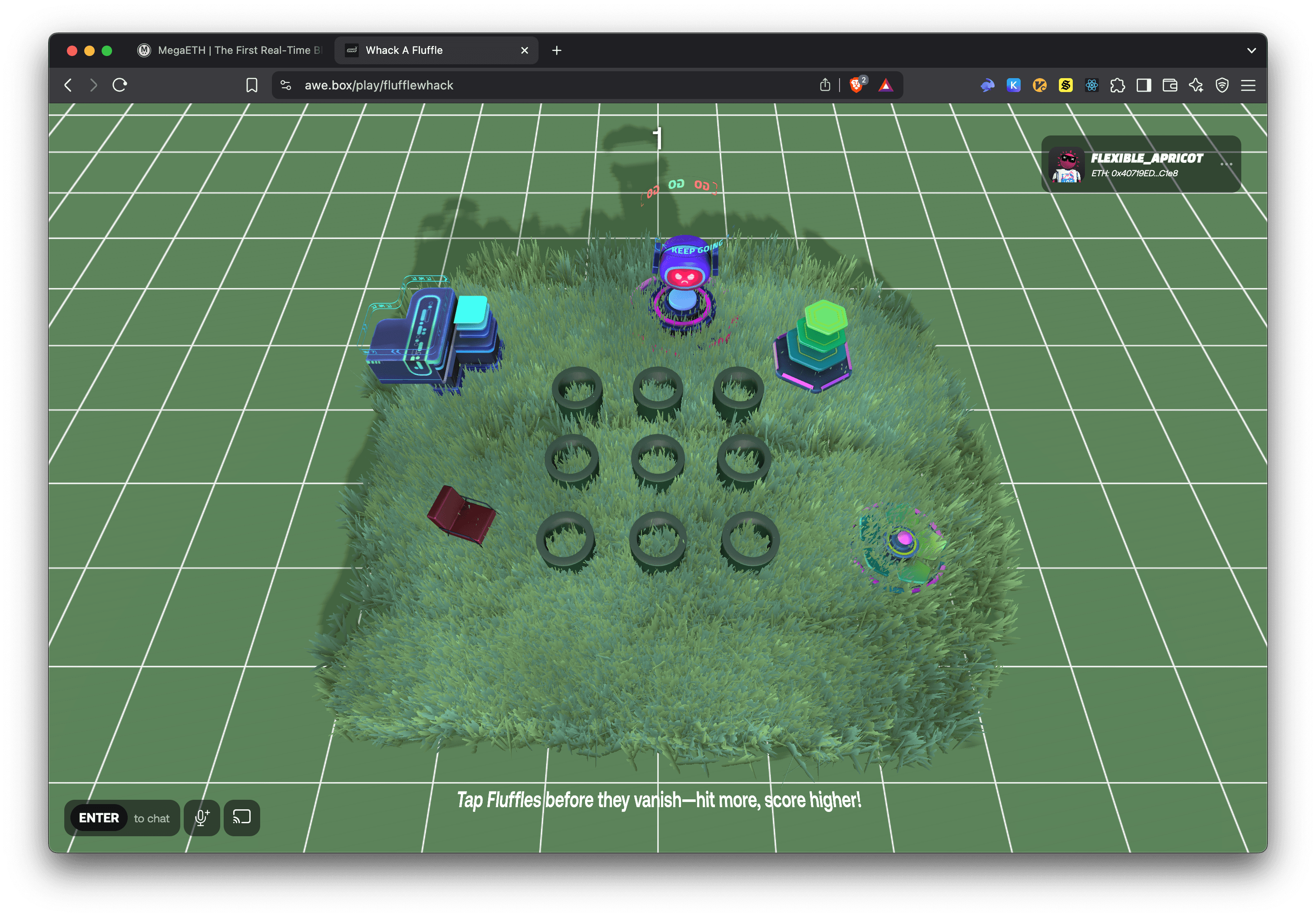Toggle the microphone voice chat
This screenshot has height=917, width=1316.
pos(202,818)
